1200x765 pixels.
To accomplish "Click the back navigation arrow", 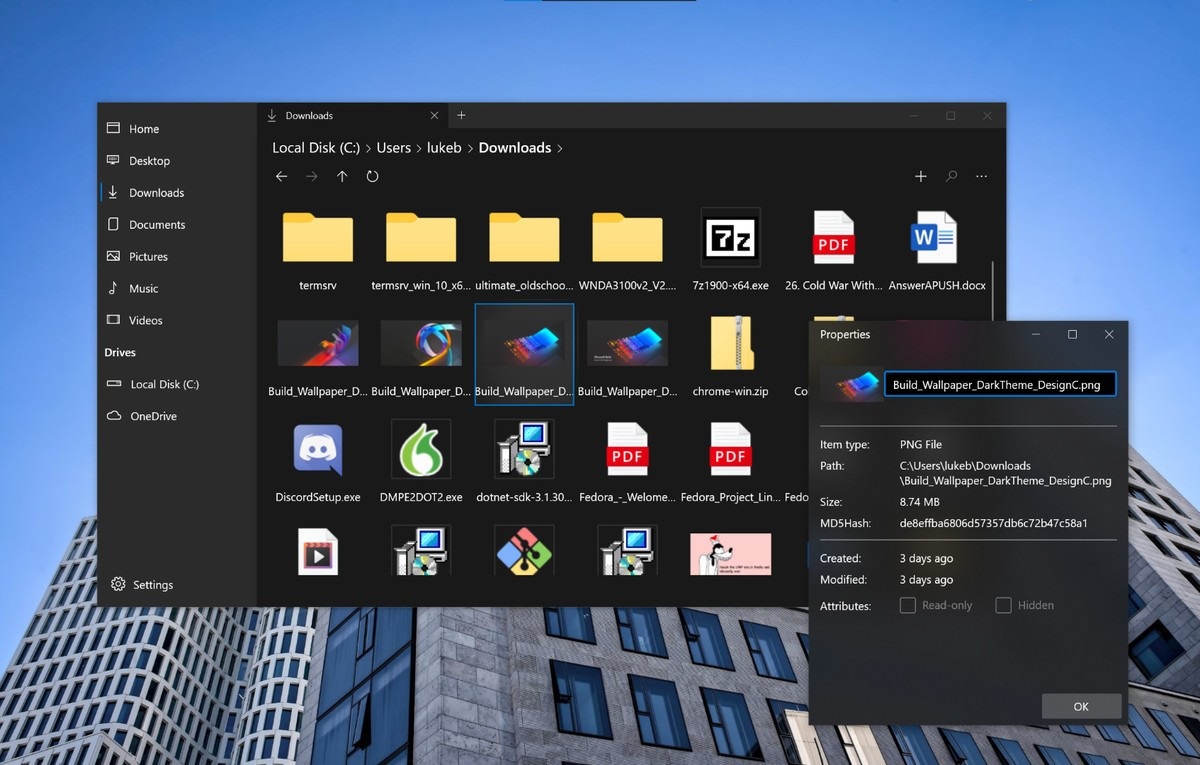I will click(x=282, y=177).
